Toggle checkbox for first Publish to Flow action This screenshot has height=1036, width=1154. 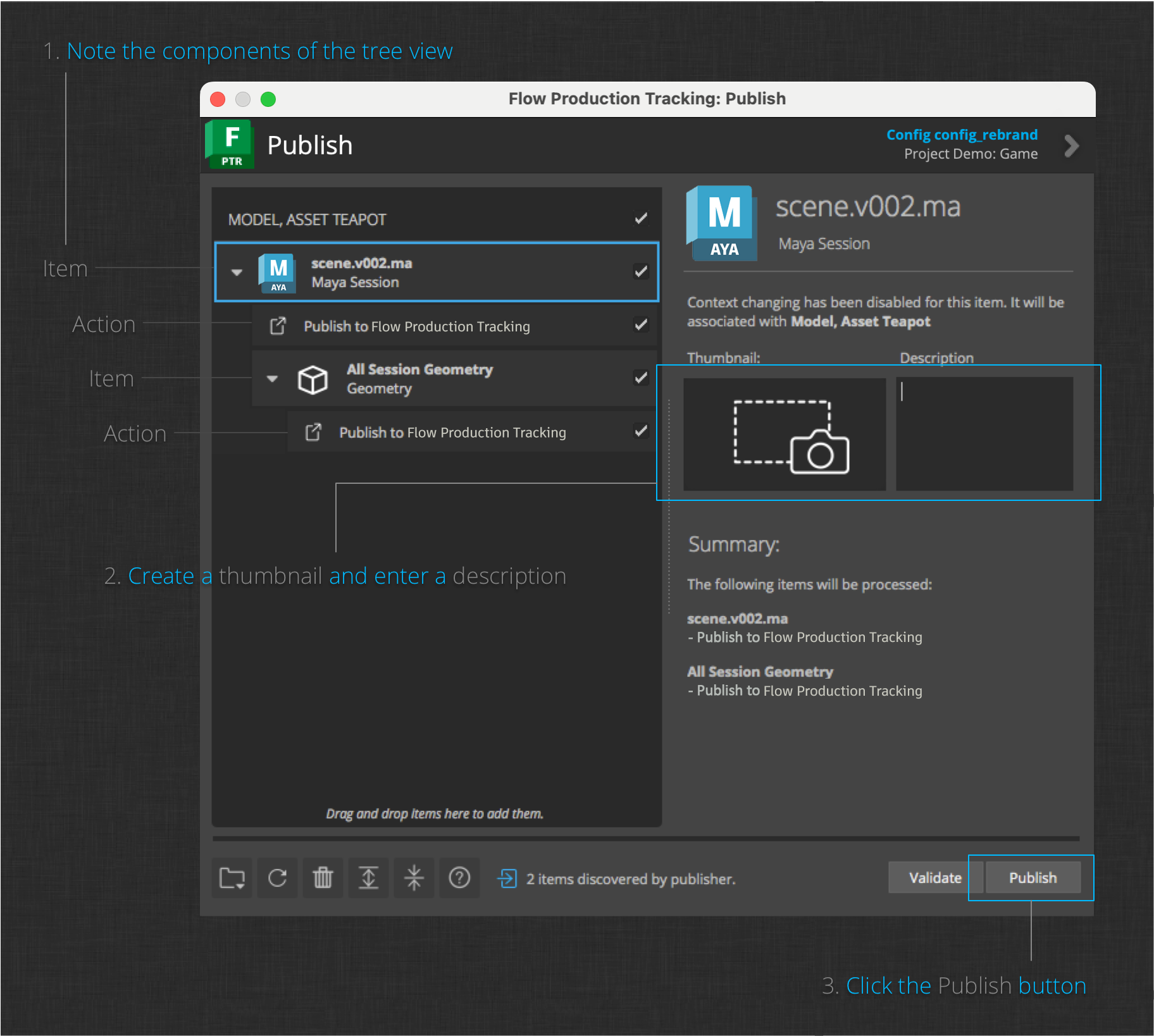pos(641,325)
